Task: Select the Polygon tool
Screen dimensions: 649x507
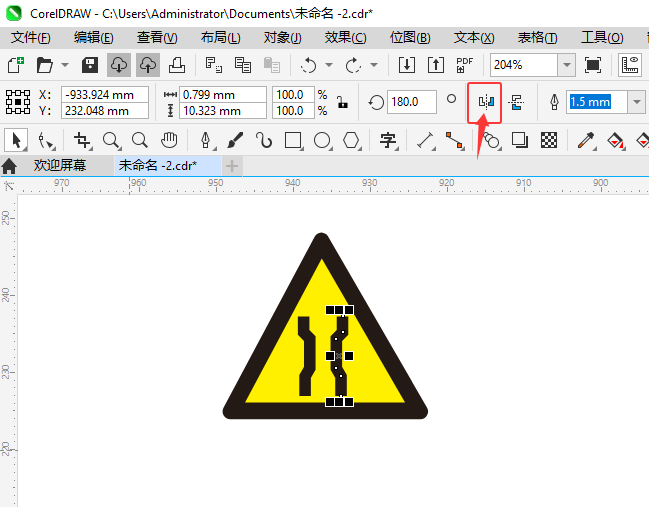Action: (x=351, y=140)
